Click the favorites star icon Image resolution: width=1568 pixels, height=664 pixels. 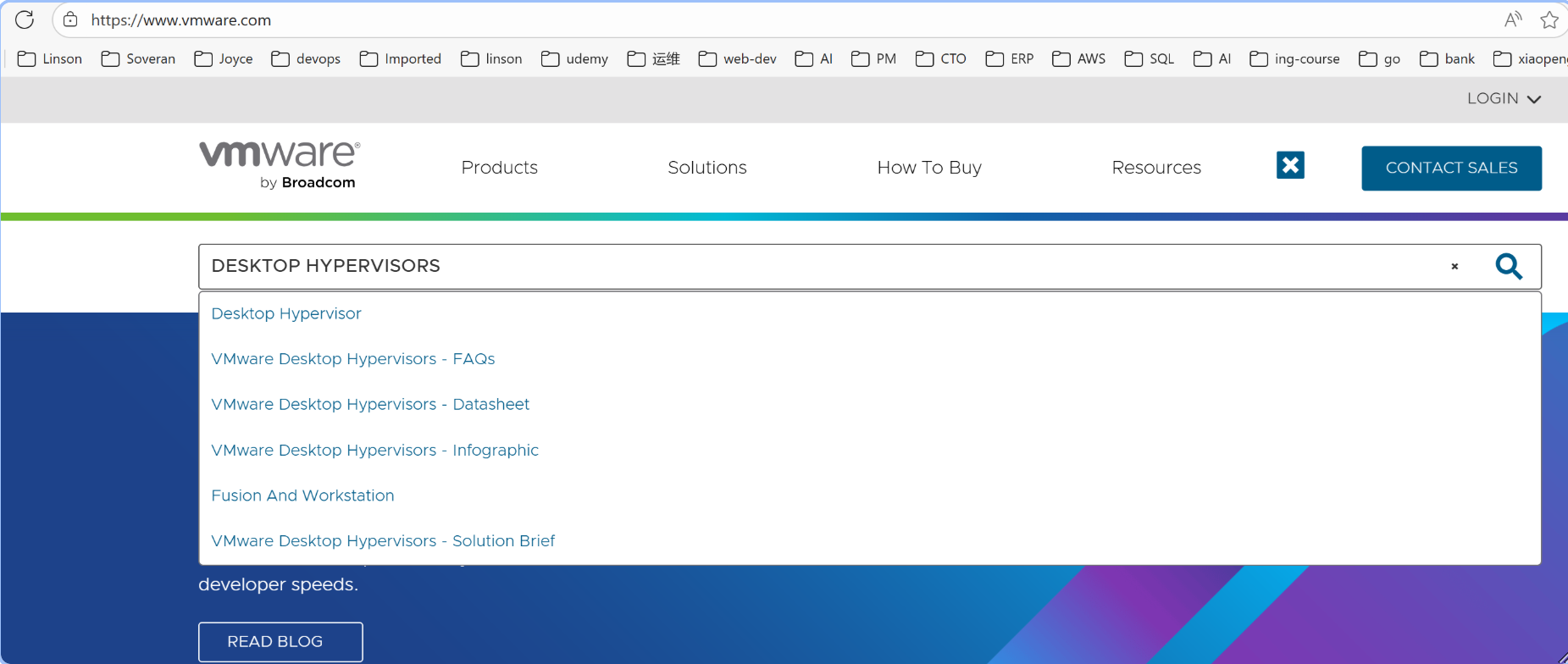1549,19
